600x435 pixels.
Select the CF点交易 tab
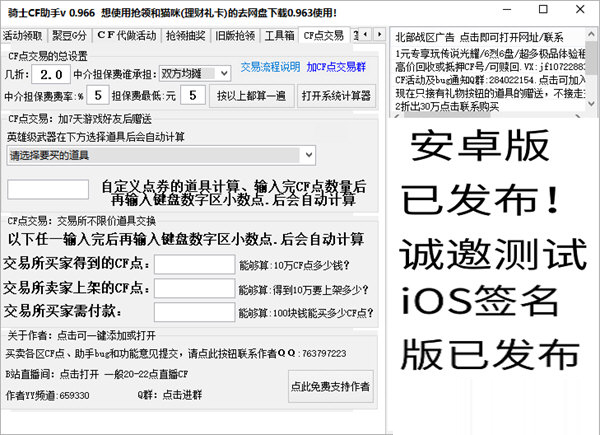(324, 35)
